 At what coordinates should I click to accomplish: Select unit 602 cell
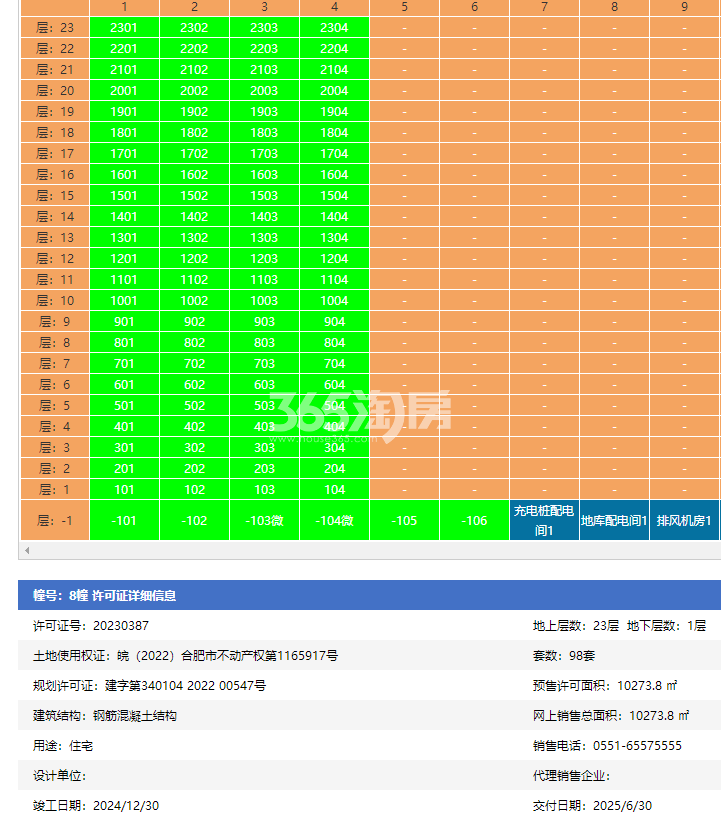(x=194, y=385)
